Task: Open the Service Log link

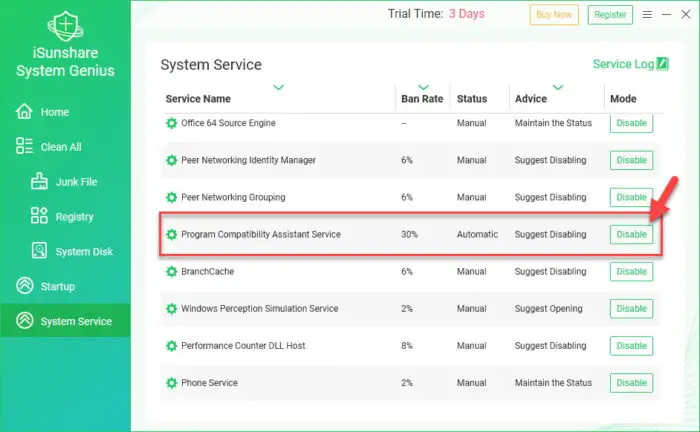Action: [624, 65]
